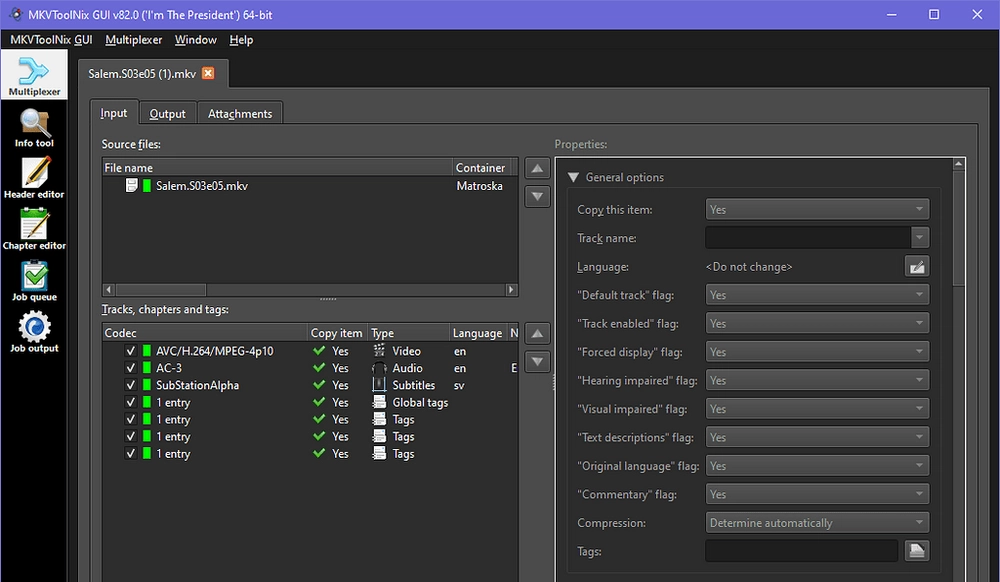The width and height of the screenshot is (1000, 582).
Task: Open the Track enabled flag dropdown
Action: (x=817, y=323)
